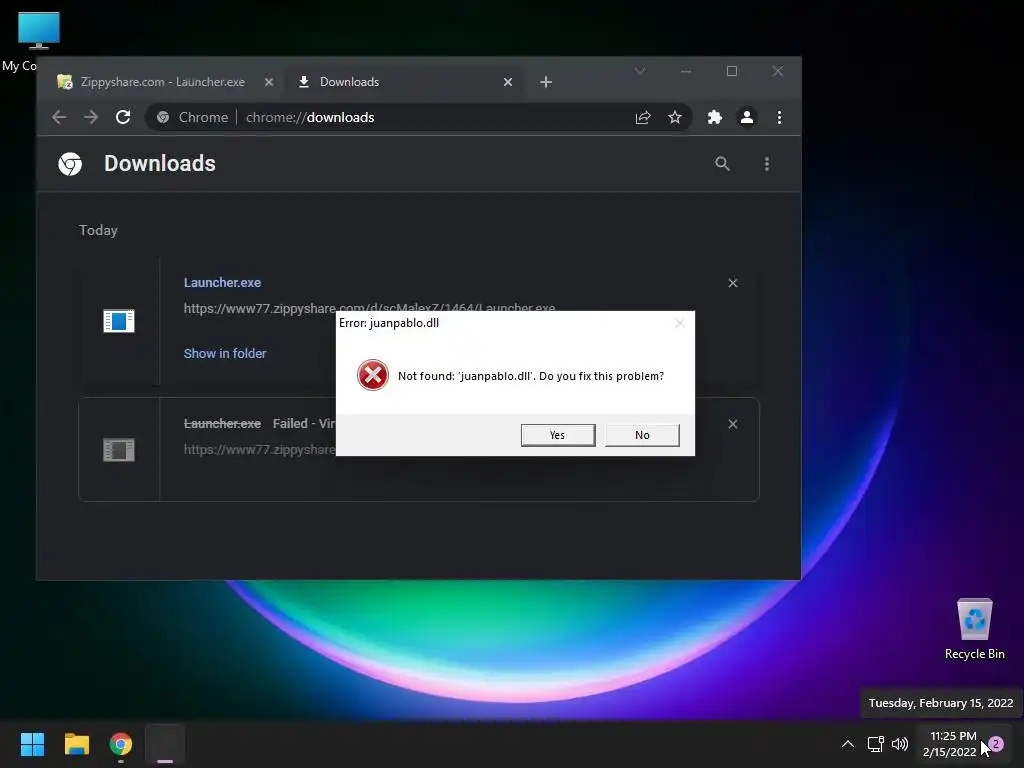Search downloads with magnifier icon
Image resolution: width=1024 pixels, height=768 pixels.
pos(722,164)
